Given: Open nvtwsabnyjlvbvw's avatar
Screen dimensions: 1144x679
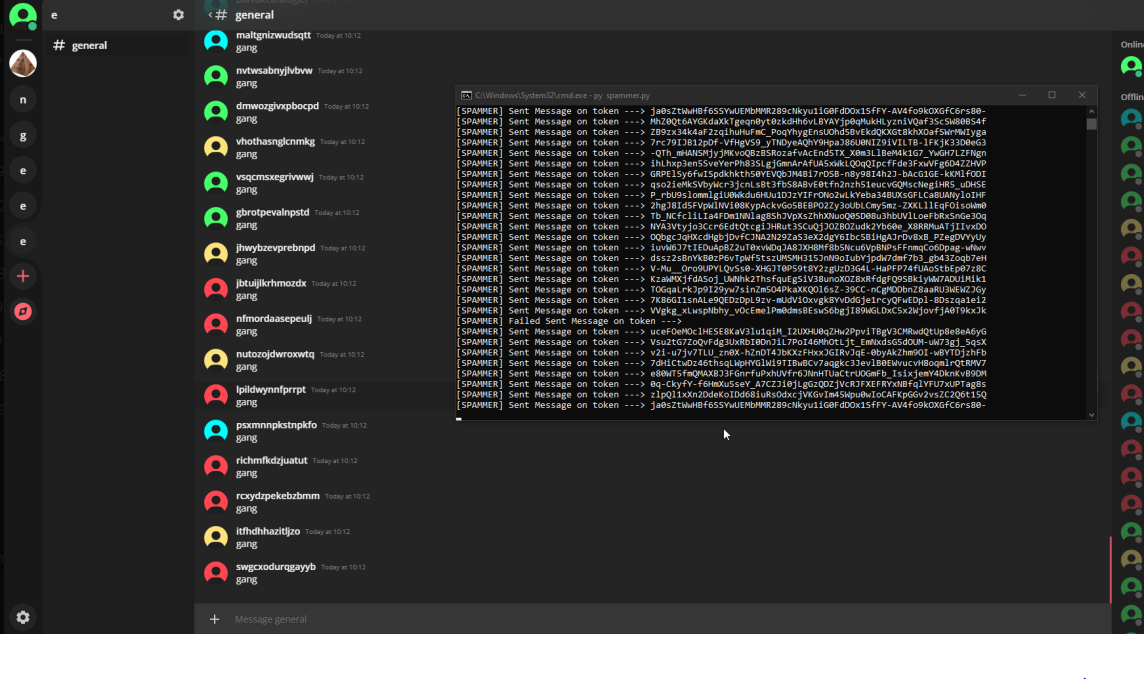Looking at the screenshot, I should [x=215, y=76].
